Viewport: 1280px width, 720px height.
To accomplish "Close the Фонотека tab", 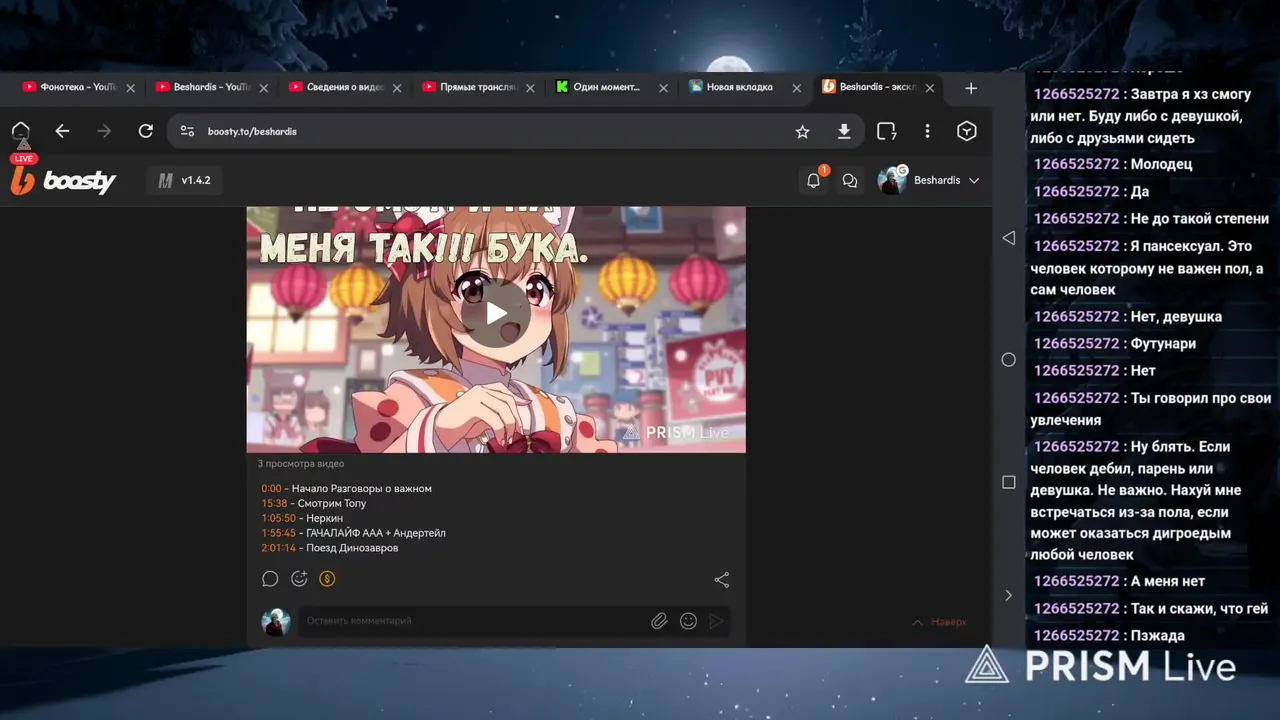I will [130, 88].
